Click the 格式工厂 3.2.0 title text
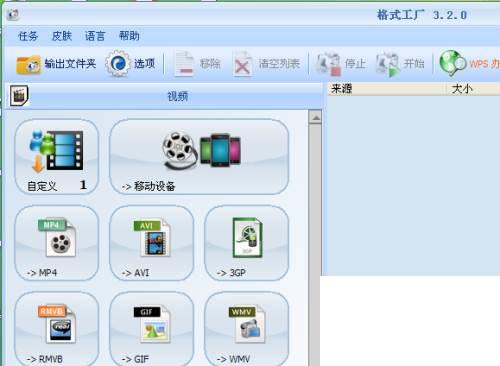The image size is (500, 366). point(422,15)
